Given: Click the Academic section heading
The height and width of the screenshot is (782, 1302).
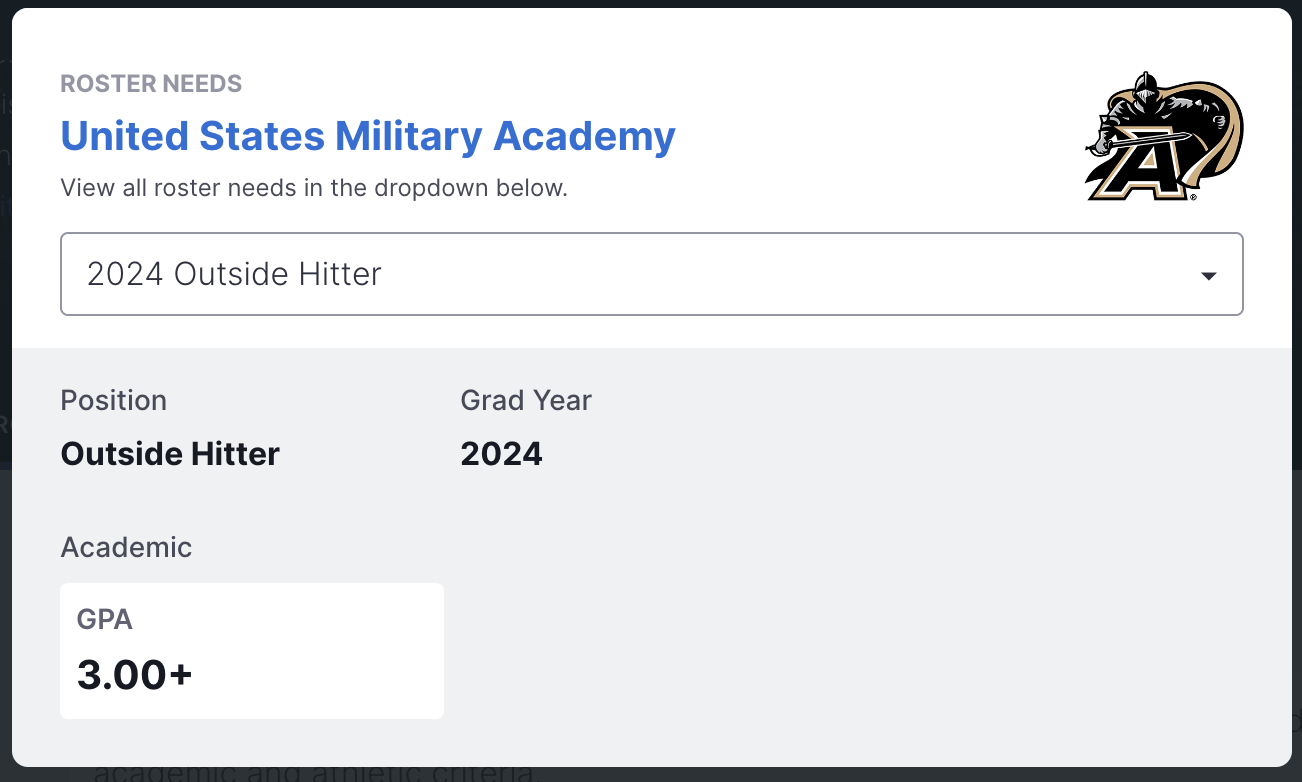Looking at the screenshot, I should pos(126,547).
